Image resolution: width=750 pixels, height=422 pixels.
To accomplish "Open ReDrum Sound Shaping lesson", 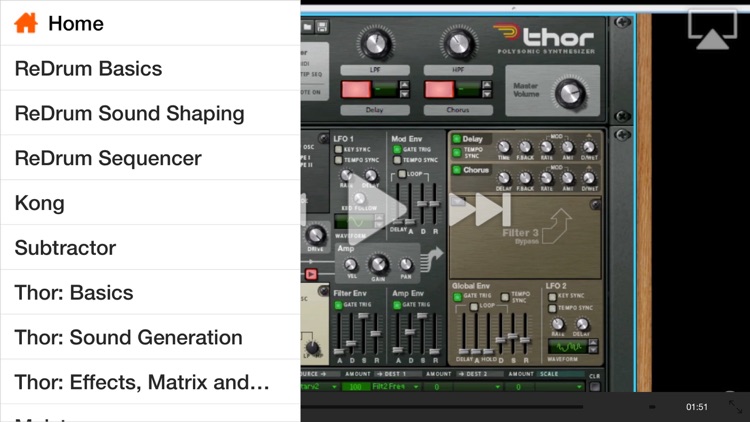I will coord(150,113).
